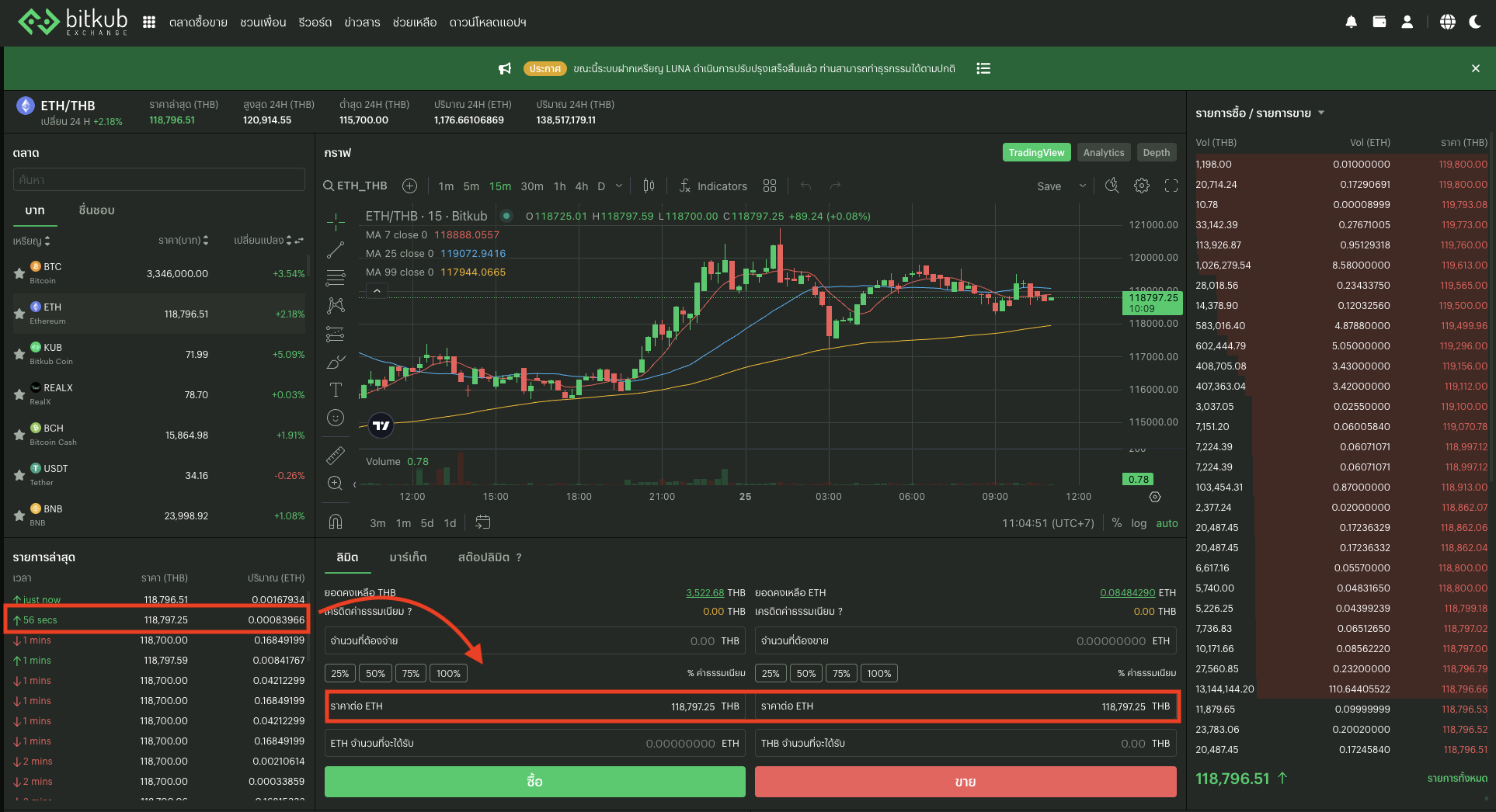The height and width of the screenshot is (812, 1496).
Task: Select the Fibonacci retracement tool
Action: [x=336, y=278]
